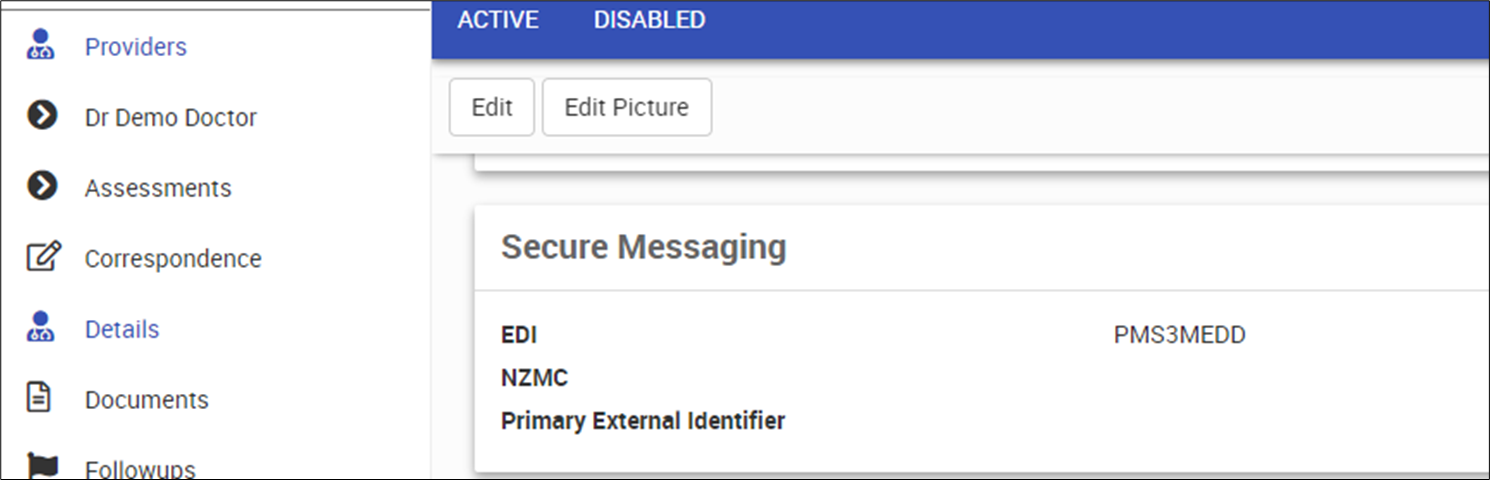Click the EDI value PMS3MEDD
This screenshot has height=480, width=1490.
(1179, 336)
